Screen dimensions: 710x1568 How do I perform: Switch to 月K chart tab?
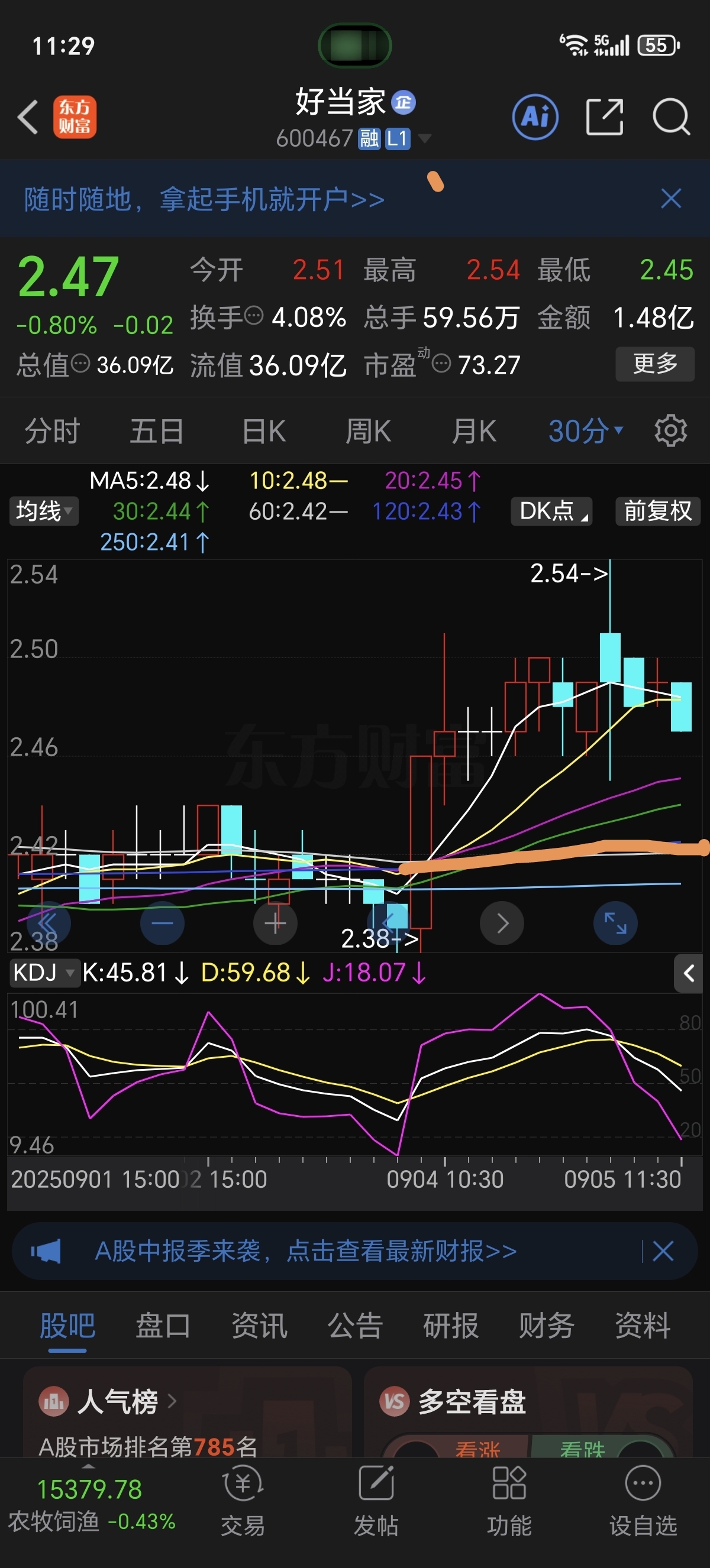click(474, 431)
